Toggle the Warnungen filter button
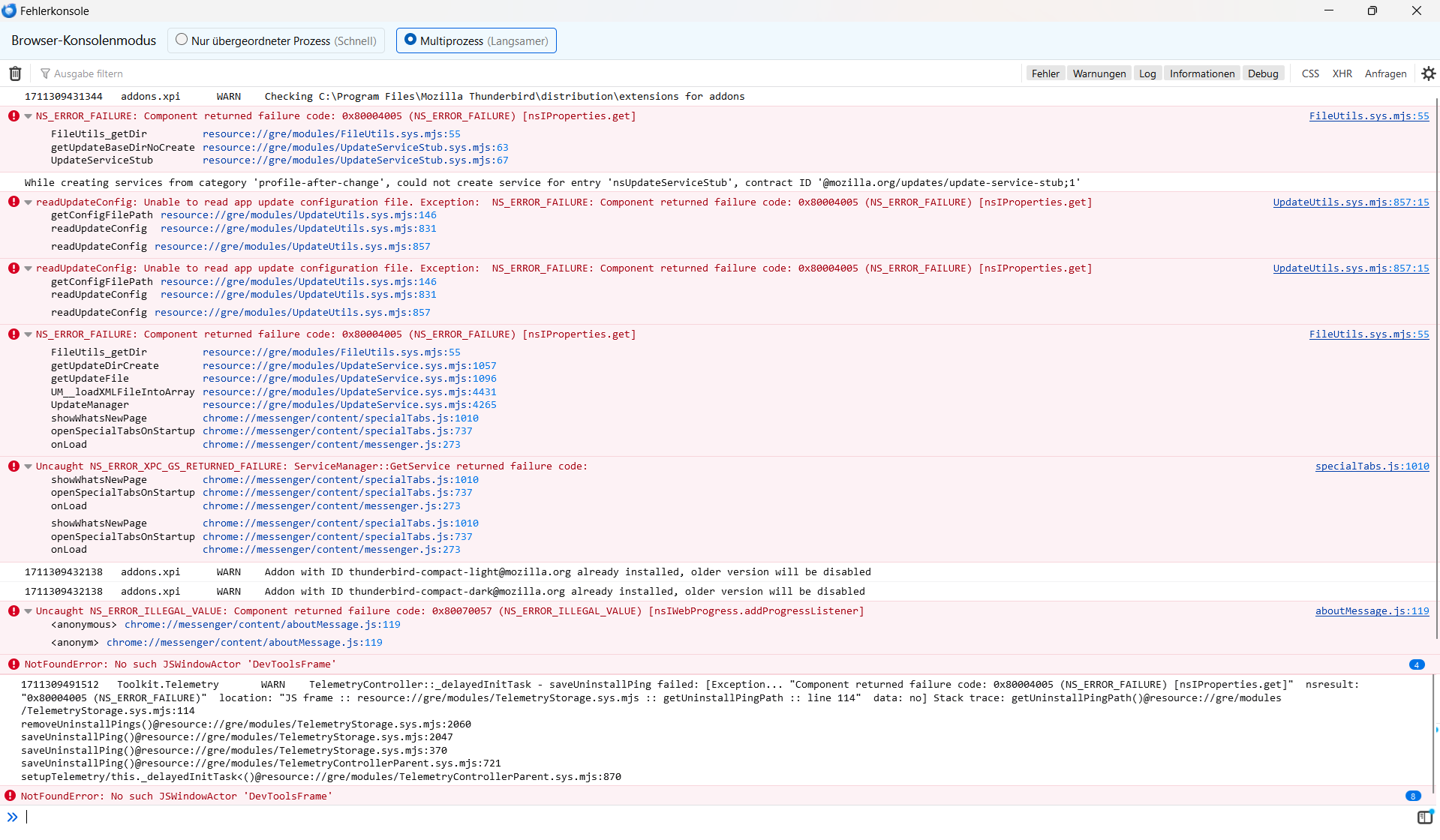 tap(1099, 73)
